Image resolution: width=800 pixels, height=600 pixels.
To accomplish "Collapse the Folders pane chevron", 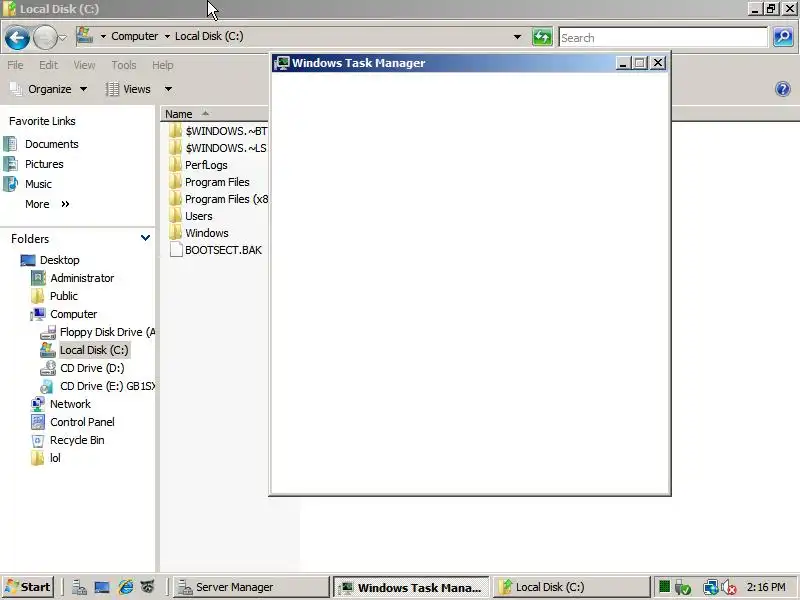I will click(x=145, y=238).
